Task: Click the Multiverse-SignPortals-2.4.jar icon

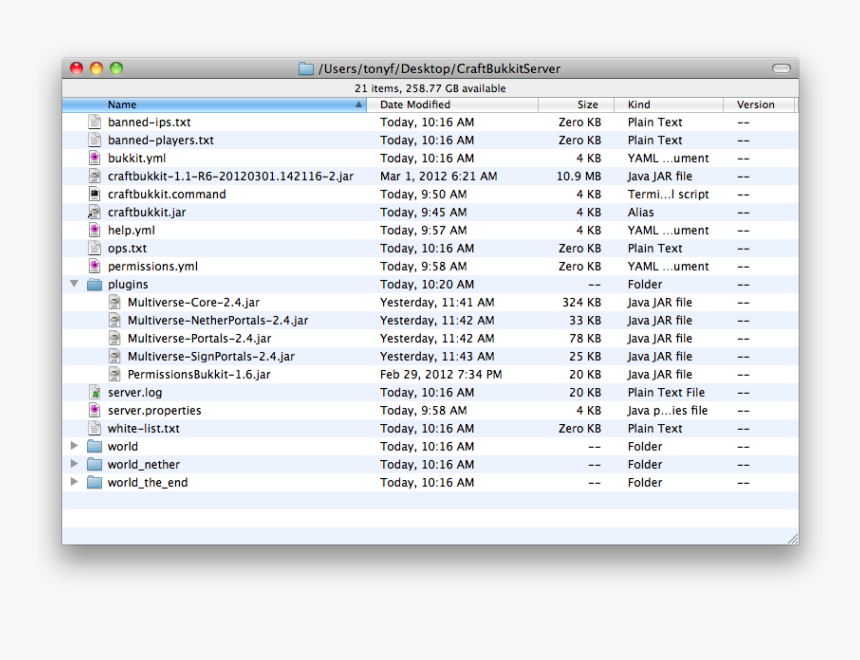Action: (114, 356)
